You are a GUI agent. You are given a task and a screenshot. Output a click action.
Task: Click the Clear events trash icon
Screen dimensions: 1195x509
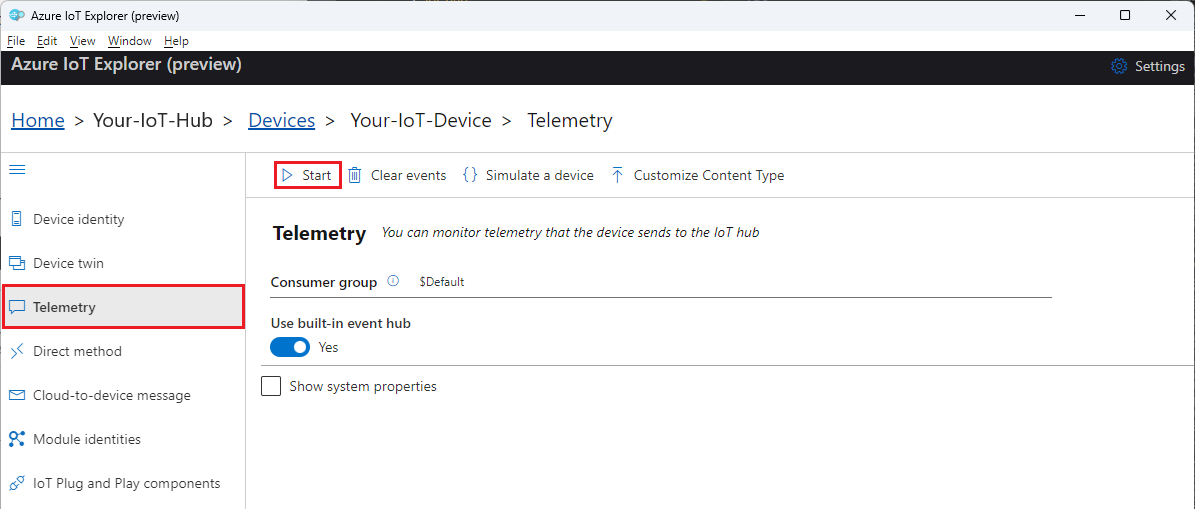pyautogui.click(x=355, y=175)
